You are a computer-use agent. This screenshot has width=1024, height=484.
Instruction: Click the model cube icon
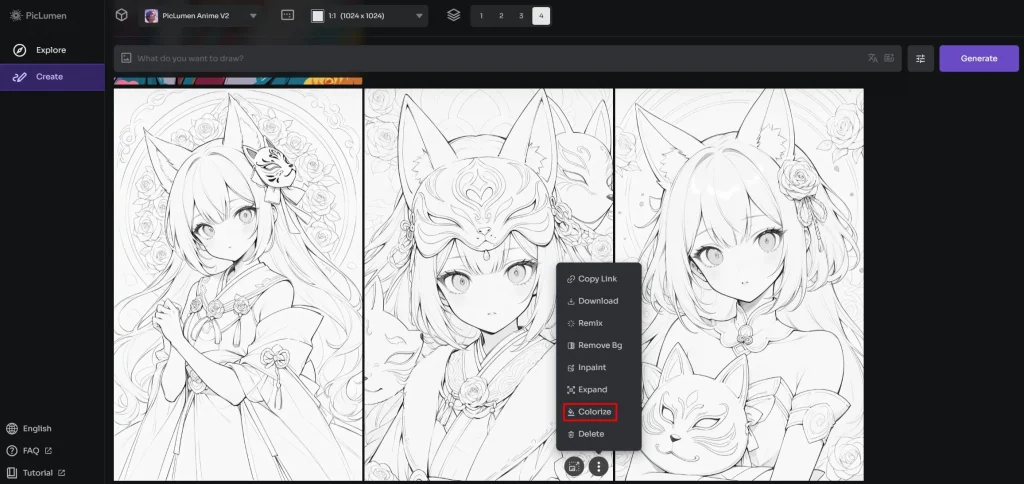click(121, 15)
